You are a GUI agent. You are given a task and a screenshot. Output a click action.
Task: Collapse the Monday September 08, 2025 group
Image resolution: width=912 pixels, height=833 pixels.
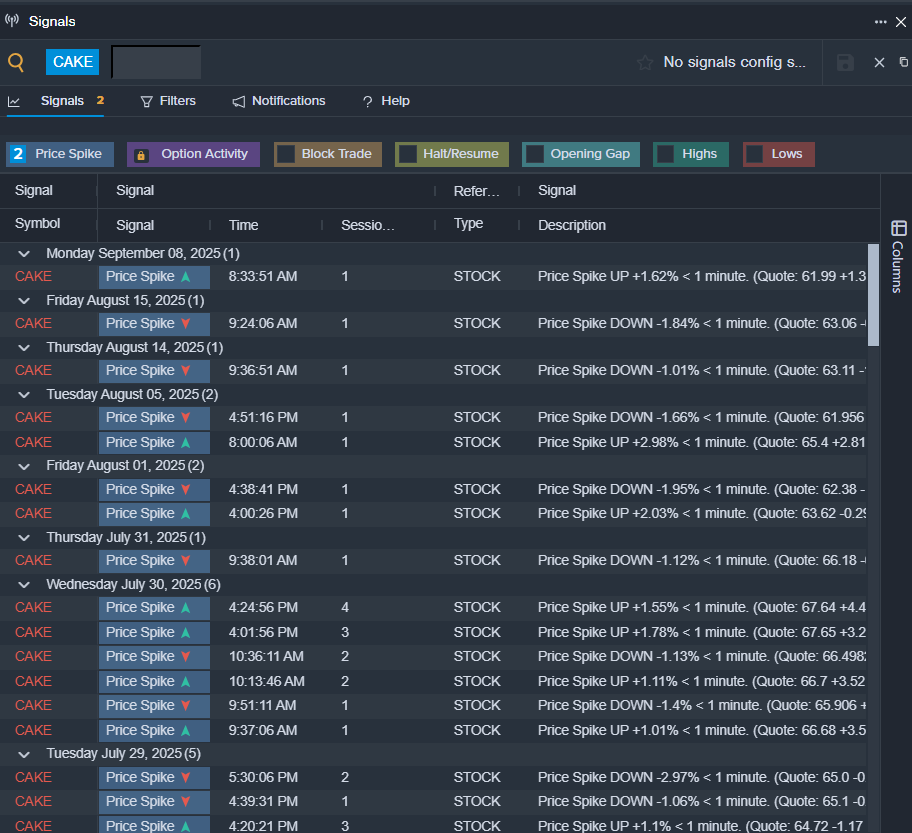pyautogui.click(x=25, y=254)
